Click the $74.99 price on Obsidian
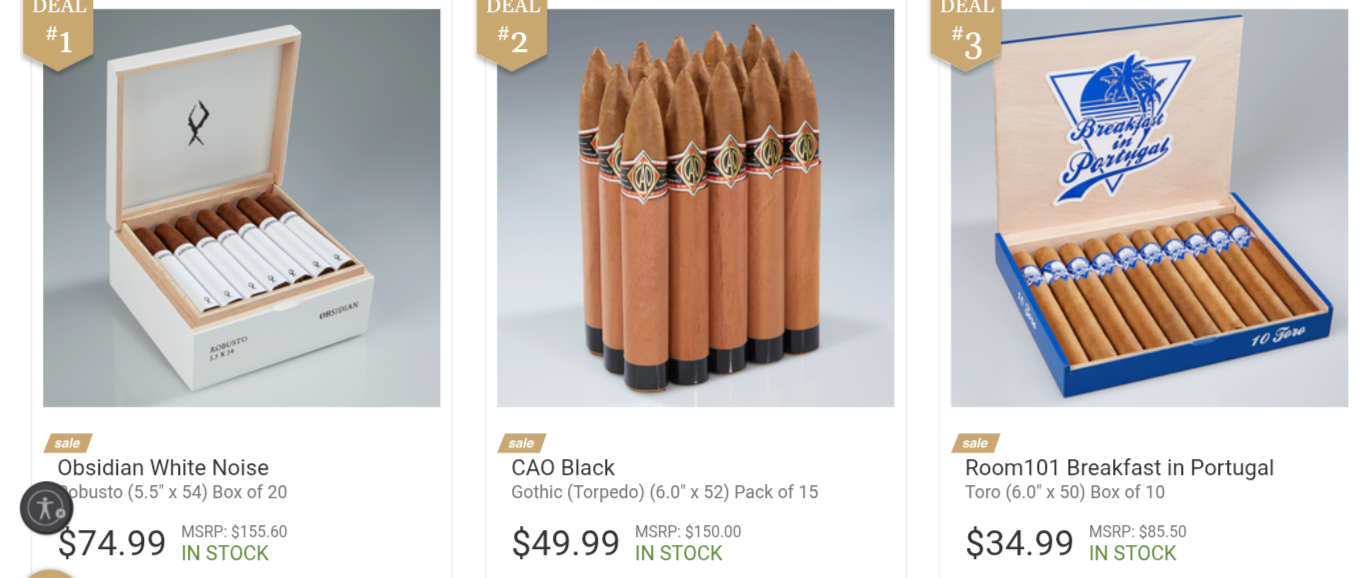The height and width of the screenshot is (578, 1357). [x=112, y=543]
